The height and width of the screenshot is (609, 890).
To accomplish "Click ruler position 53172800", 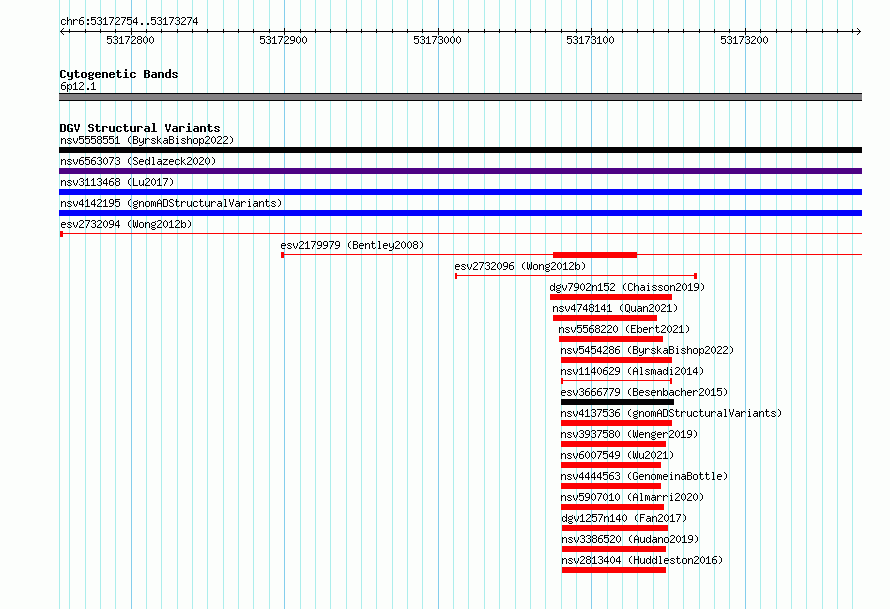I will tap(131, 40).
